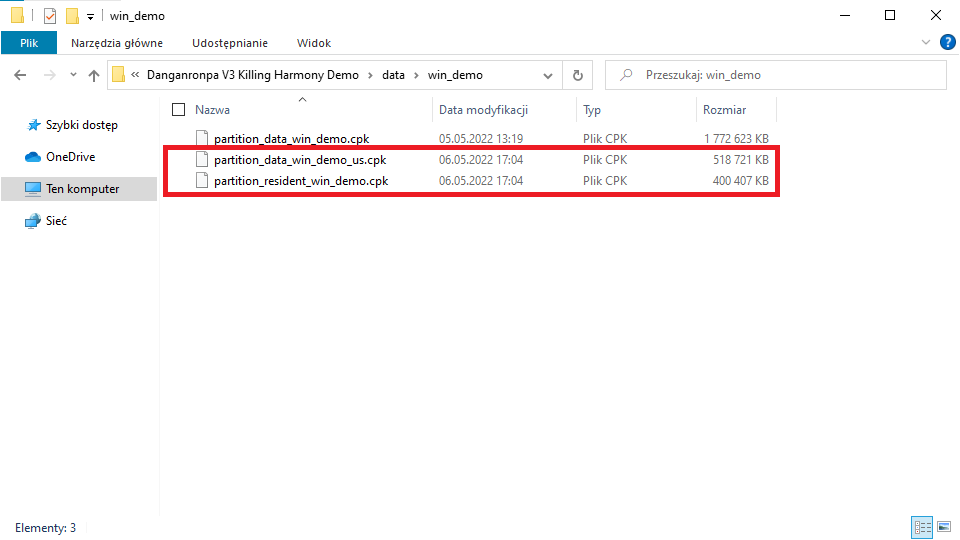The height and width of the screenshot is (540, 960).
Task: Click the Sieć network icon
Action: (x=33, y=221)
